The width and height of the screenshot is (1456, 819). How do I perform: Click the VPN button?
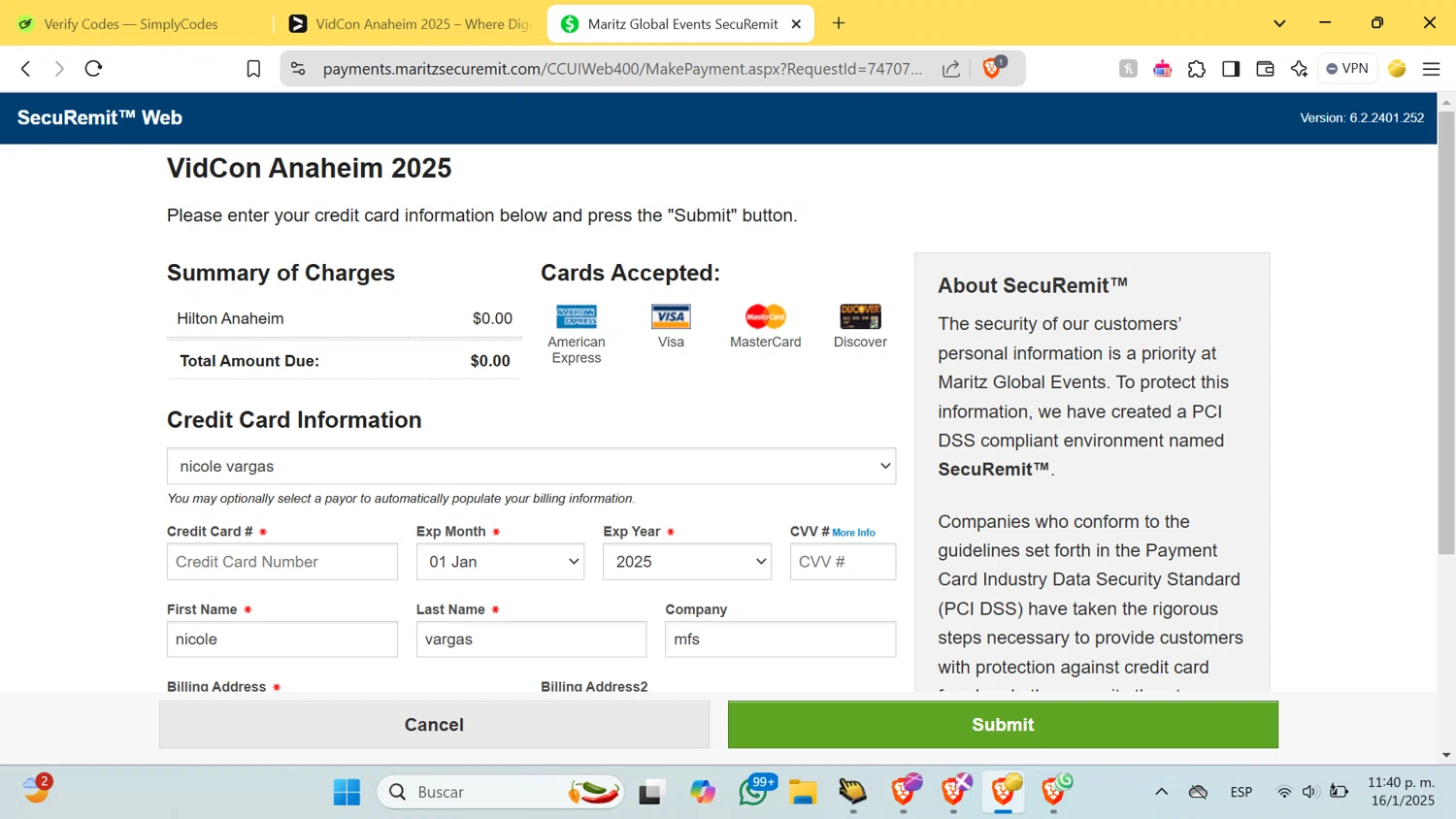pyautogui.click(x=1347, y=69)
